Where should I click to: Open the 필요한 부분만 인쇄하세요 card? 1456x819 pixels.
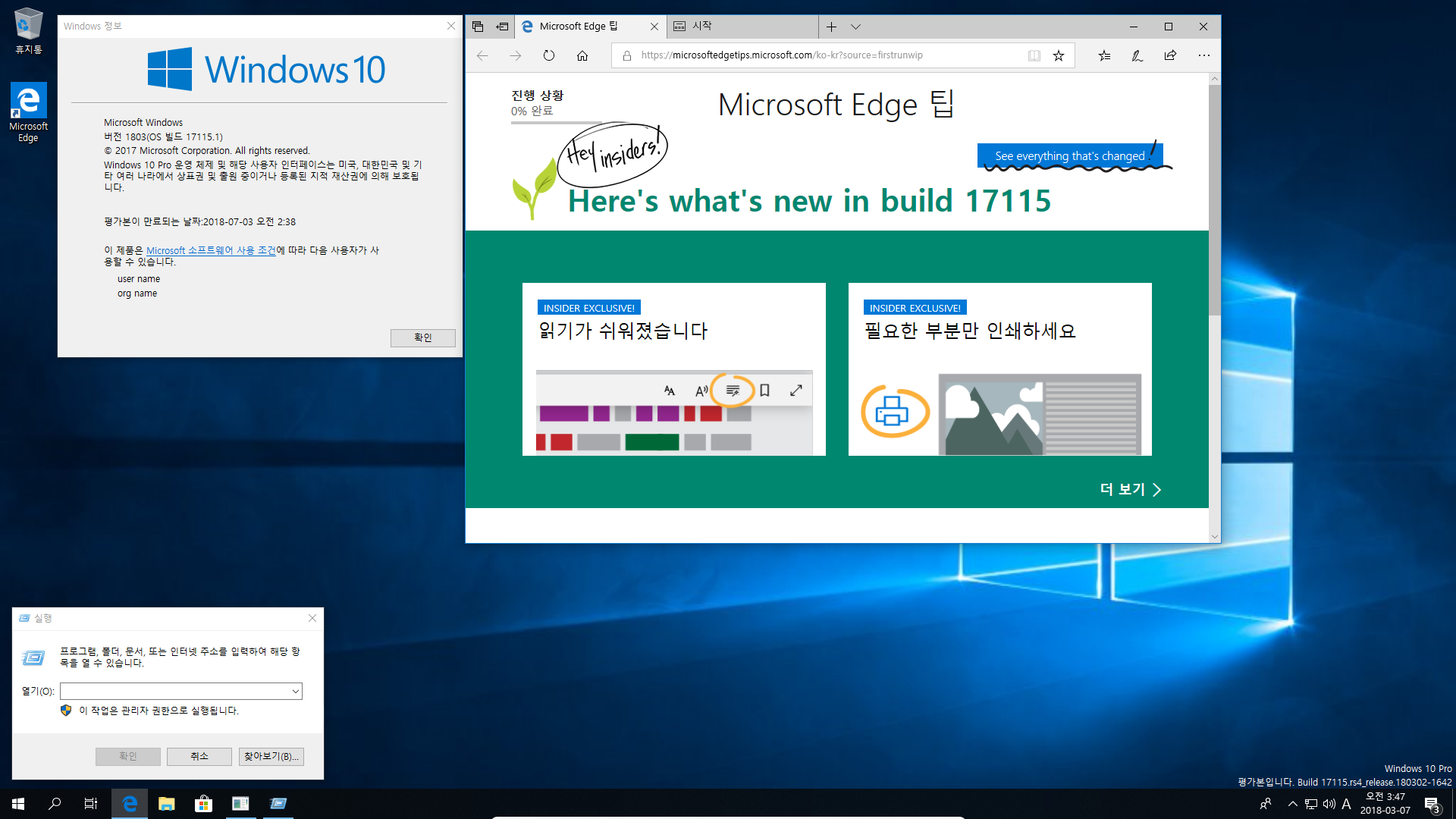click(1000, 369)
